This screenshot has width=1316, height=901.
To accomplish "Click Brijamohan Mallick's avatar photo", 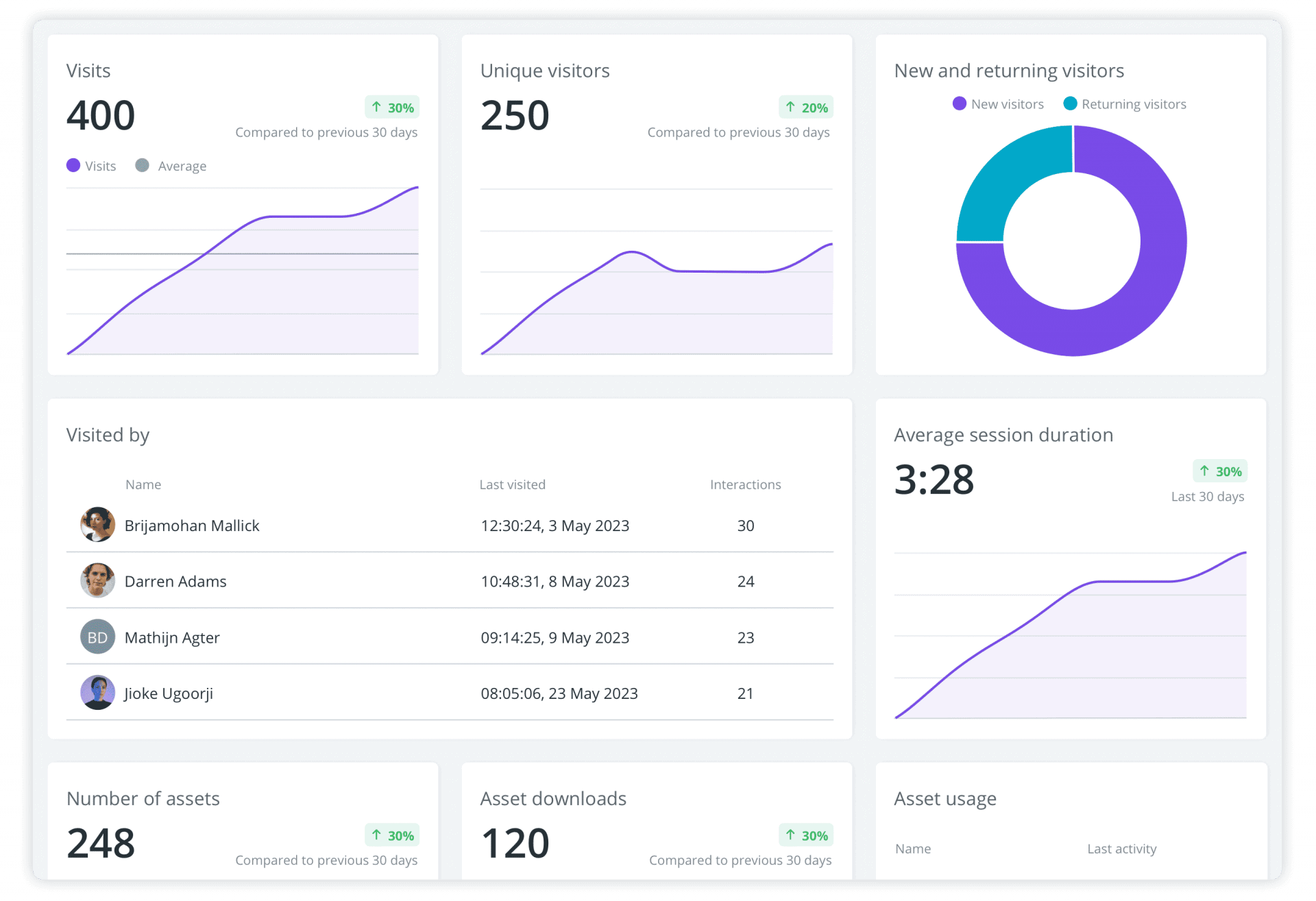I will tap(97, 525).
